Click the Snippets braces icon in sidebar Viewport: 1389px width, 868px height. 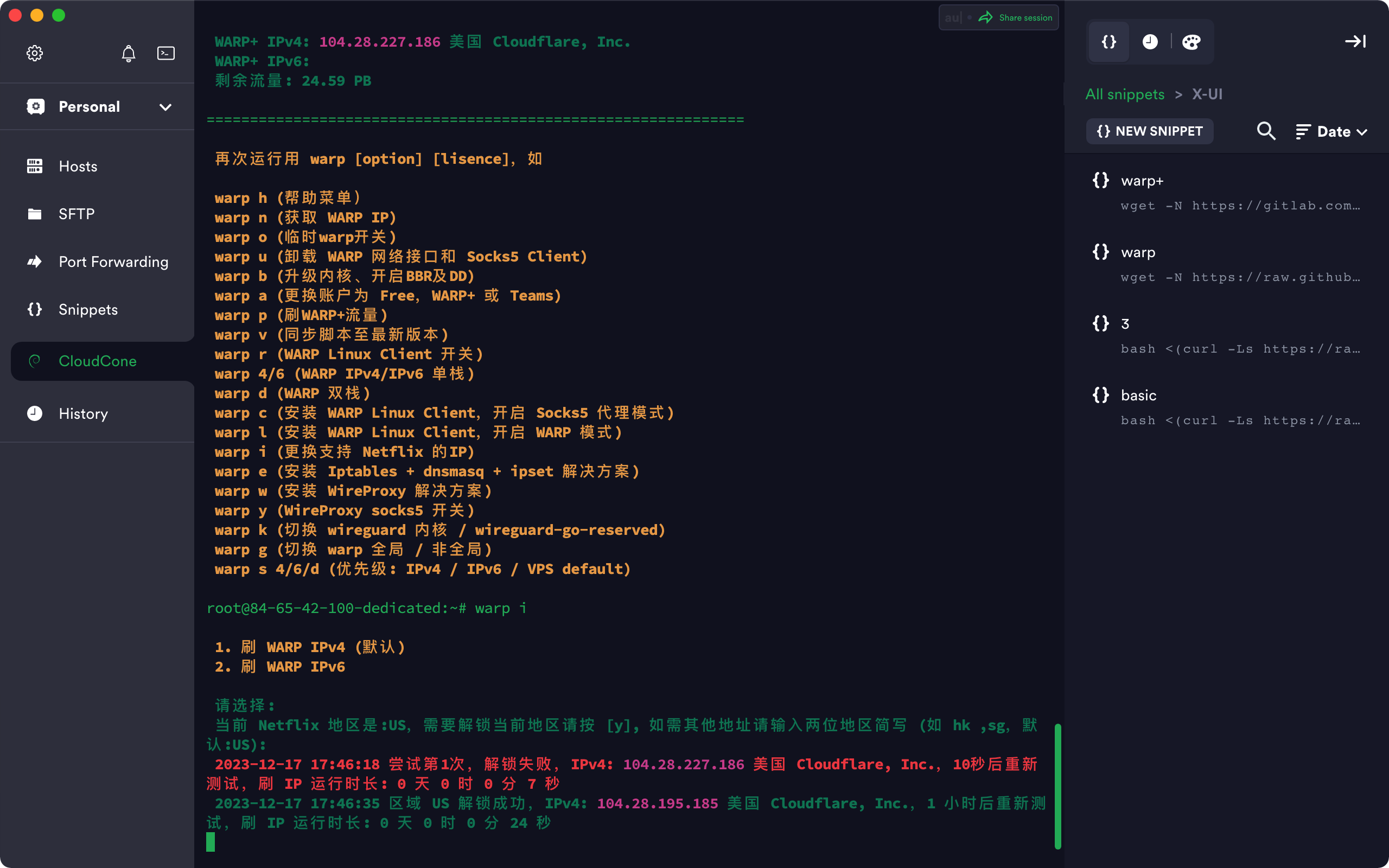[34, 309]
